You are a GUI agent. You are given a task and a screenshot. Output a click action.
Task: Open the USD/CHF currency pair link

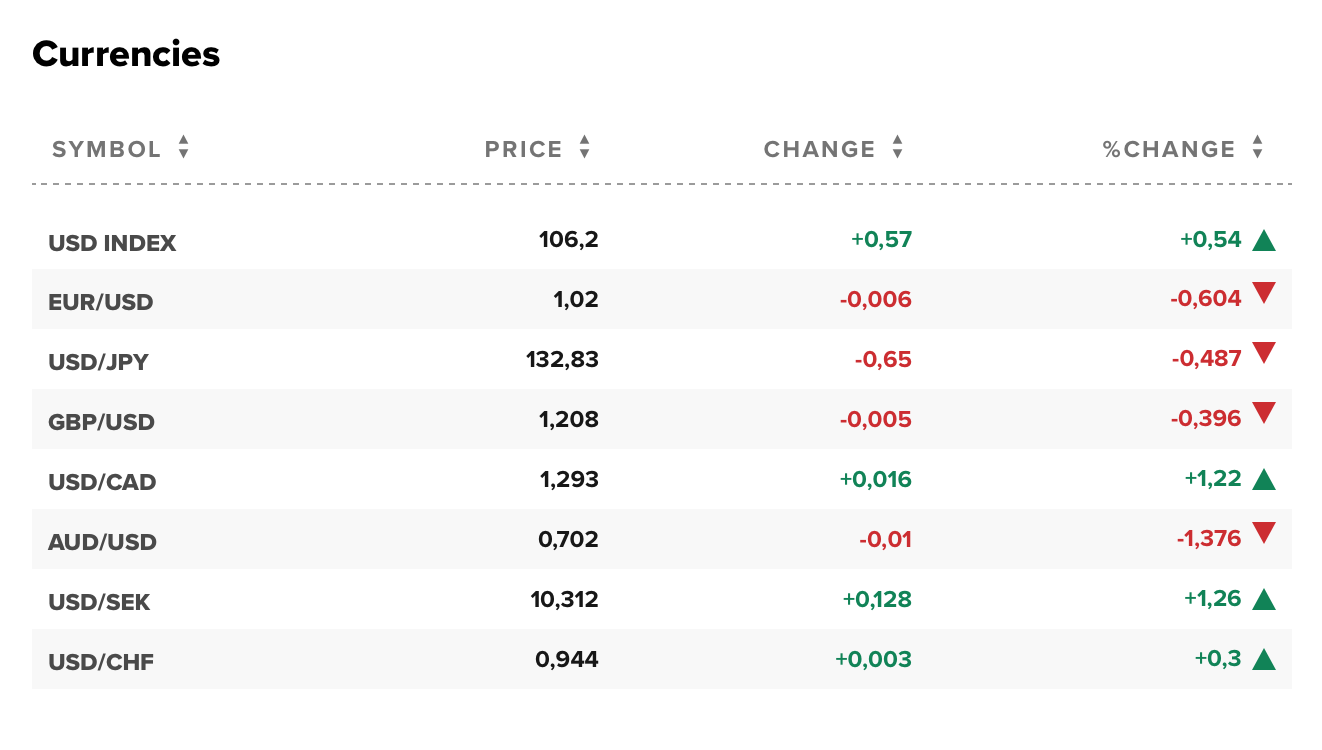pos(101,662)
